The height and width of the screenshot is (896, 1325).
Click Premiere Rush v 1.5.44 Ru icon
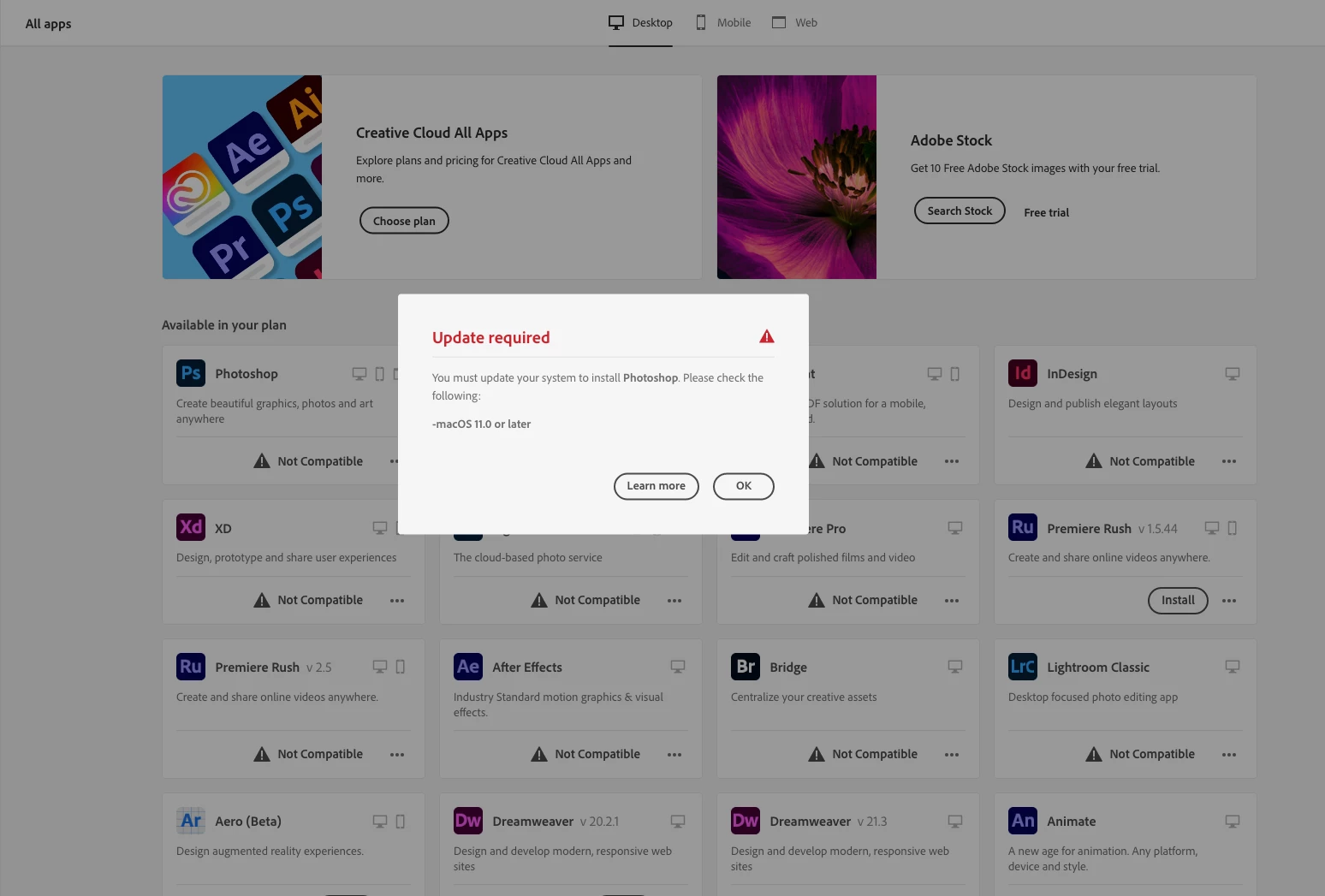(x=1023, y=527)
